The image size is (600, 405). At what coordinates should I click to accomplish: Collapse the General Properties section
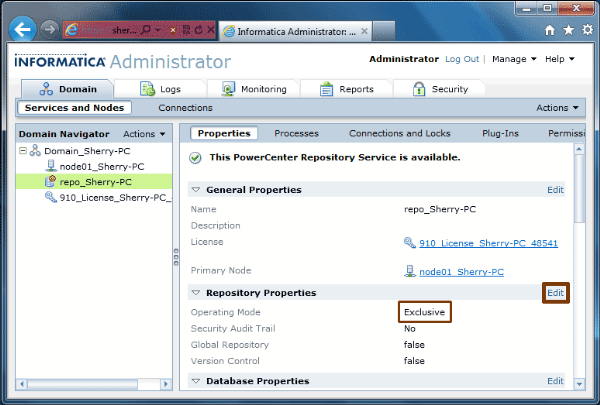pyautogui.click(x=196, y=190)
